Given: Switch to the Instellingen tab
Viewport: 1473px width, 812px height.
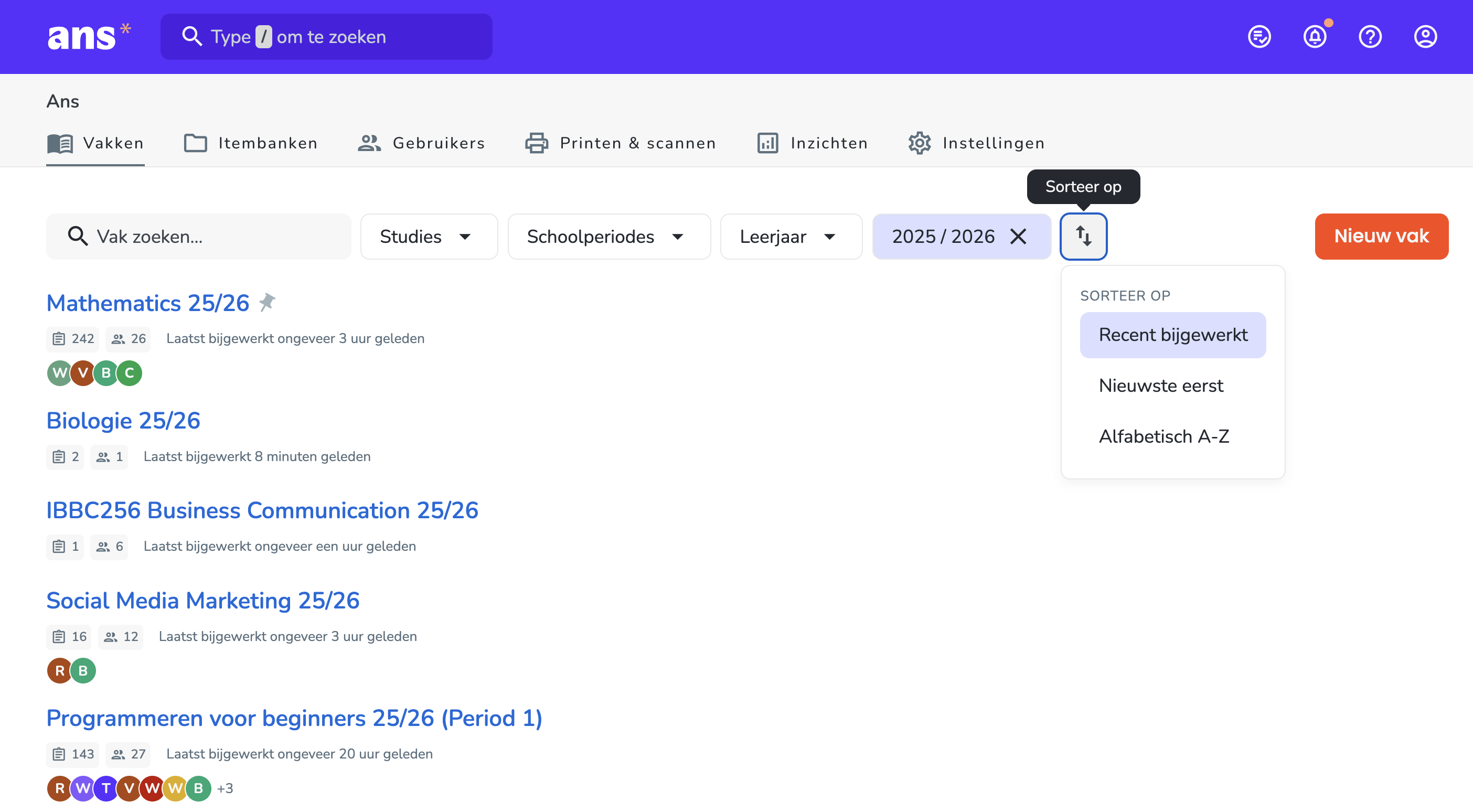Looking at the screenshot, I should pyautogui.click(x=976, y=143).
